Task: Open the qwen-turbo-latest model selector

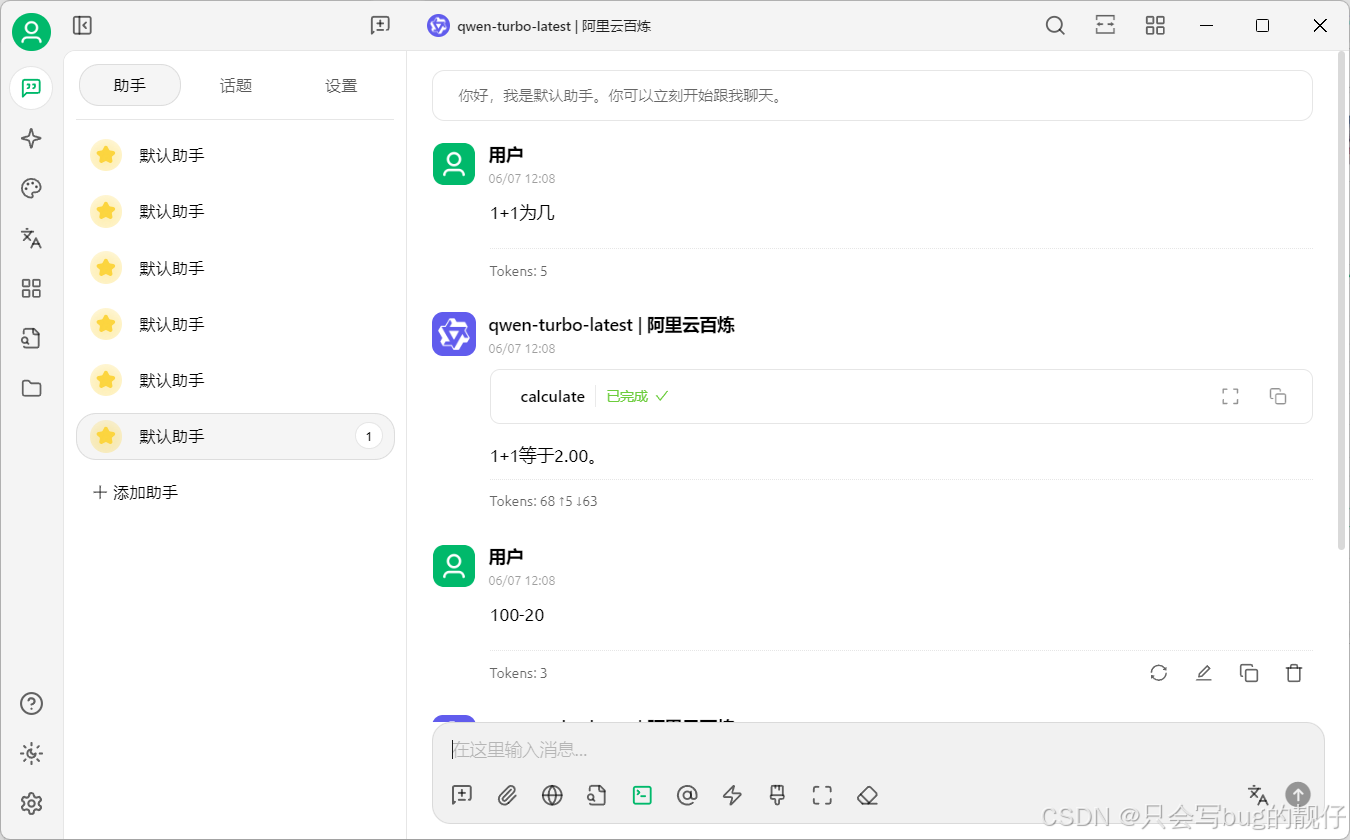Action: 539,26
